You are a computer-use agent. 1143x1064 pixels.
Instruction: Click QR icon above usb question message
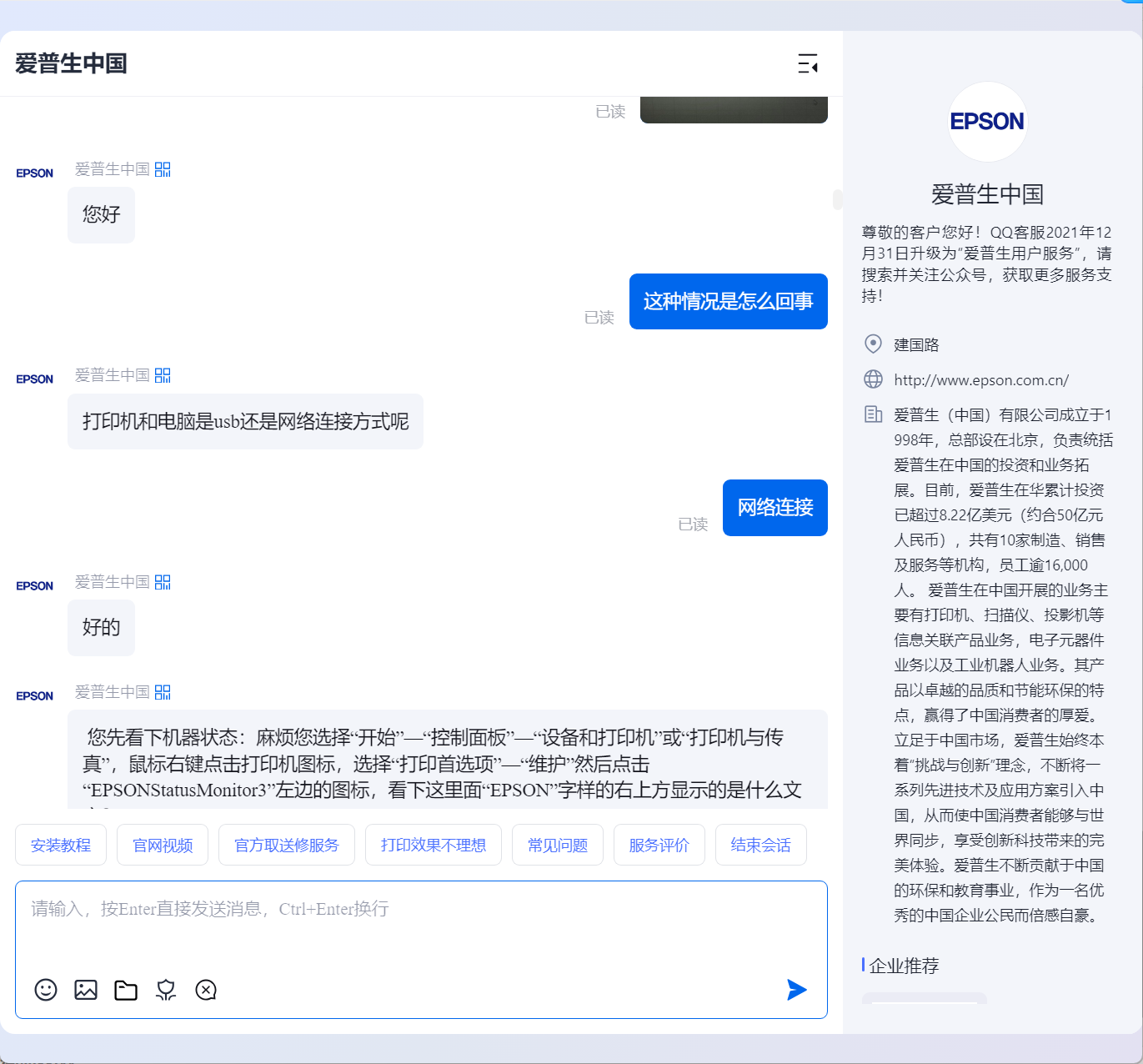163,375
